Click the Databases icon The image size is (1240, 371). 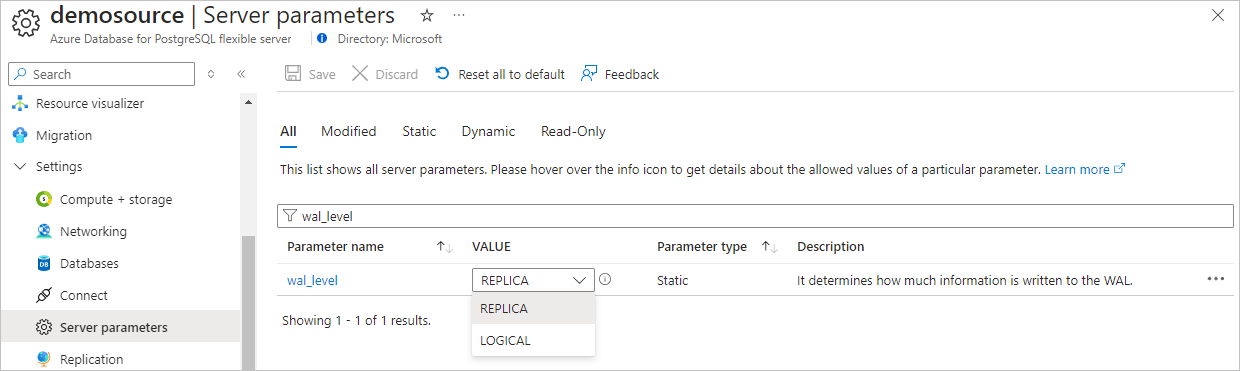point(43,263)
